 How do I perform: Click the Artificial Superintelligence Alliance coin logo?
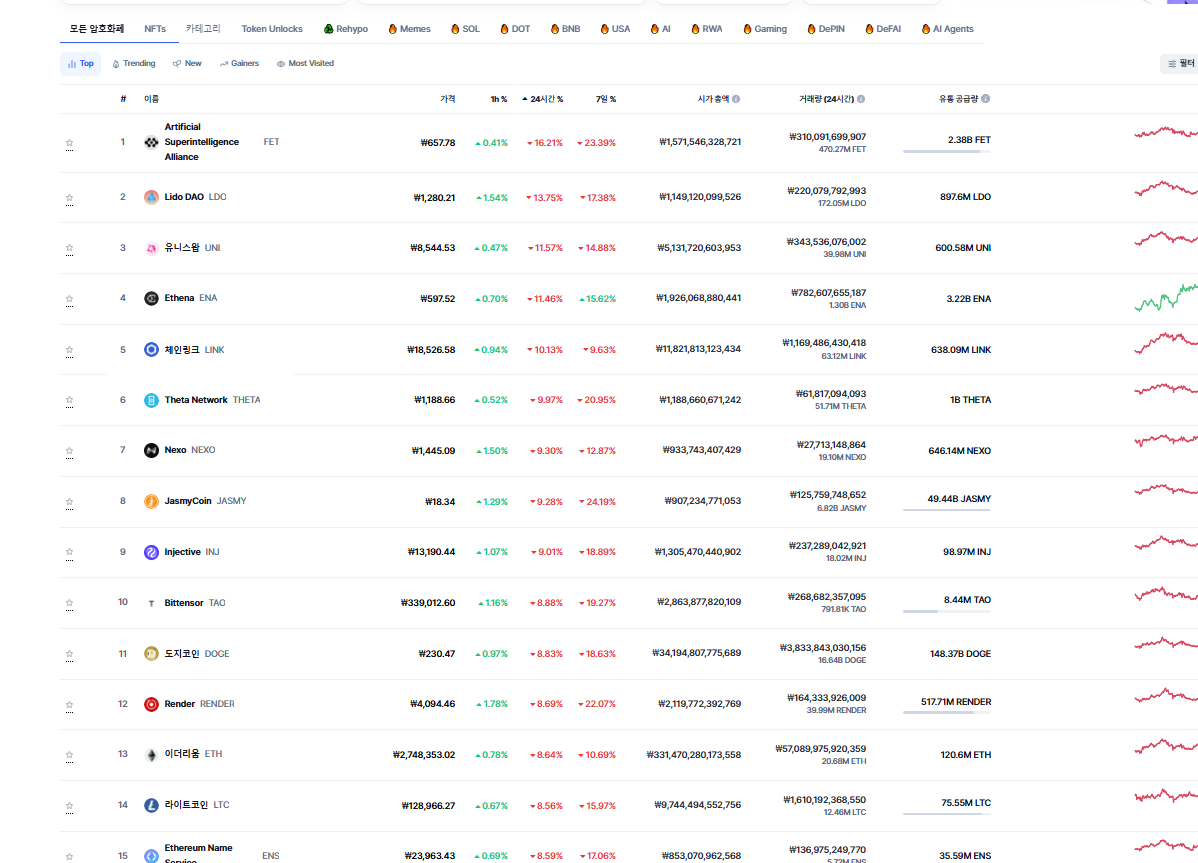(151, 142)
